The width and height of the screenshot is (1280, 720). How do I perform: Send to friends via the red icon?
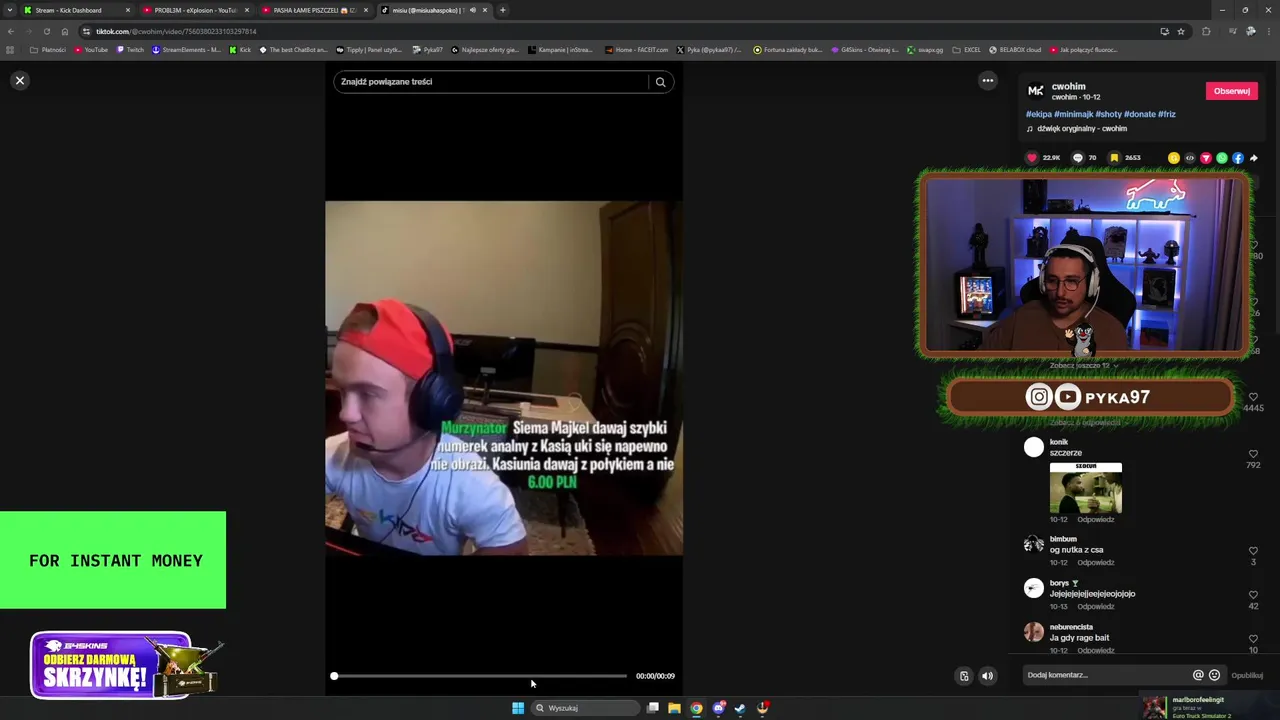pos(1206,158)
